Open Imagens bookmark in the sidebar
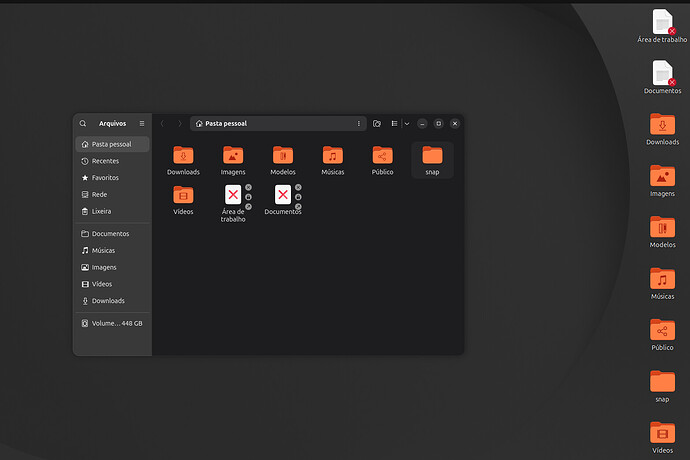This screenshot has height=460, width=690. click(x=113, y=267)
